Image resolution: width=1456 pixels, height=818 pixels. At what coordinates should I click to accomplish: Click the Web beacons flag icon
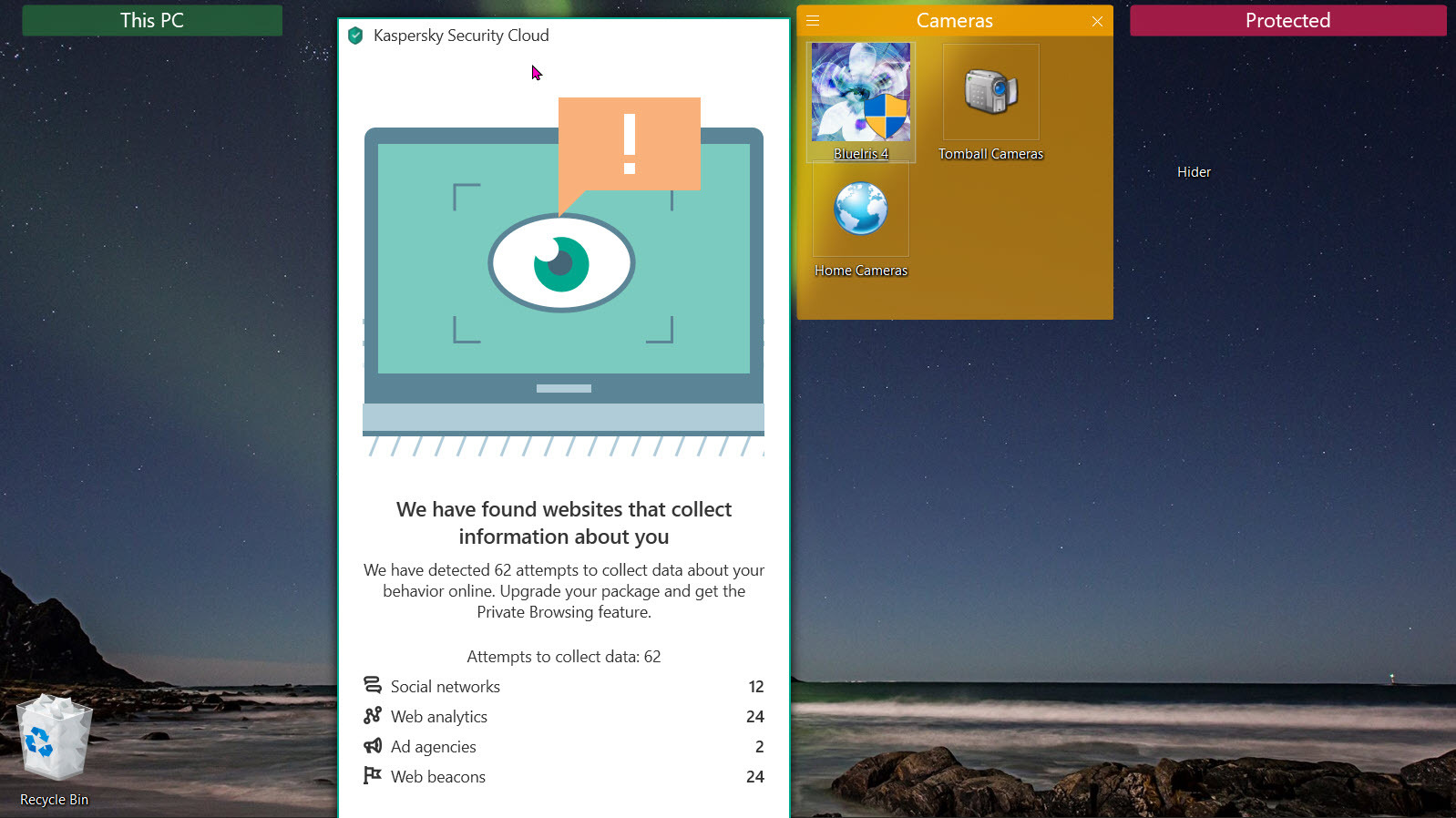coord(373,775)
